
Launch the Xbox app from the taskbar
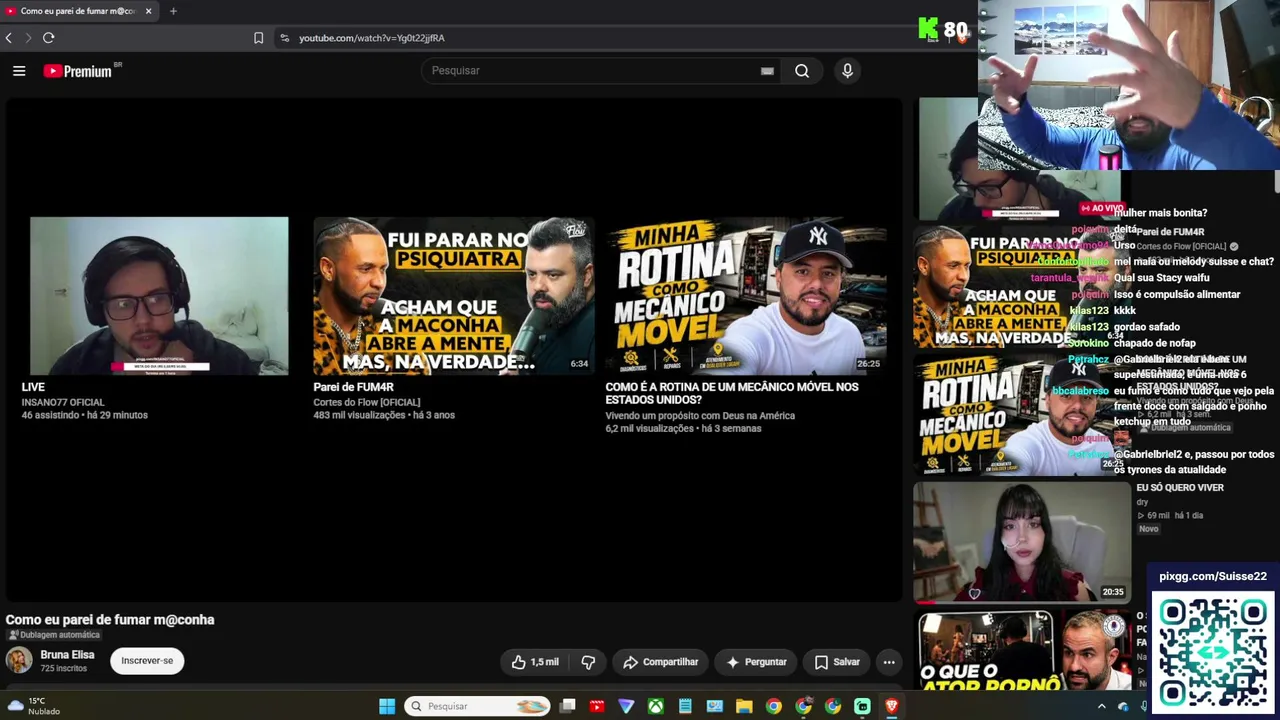click(655, 706)
